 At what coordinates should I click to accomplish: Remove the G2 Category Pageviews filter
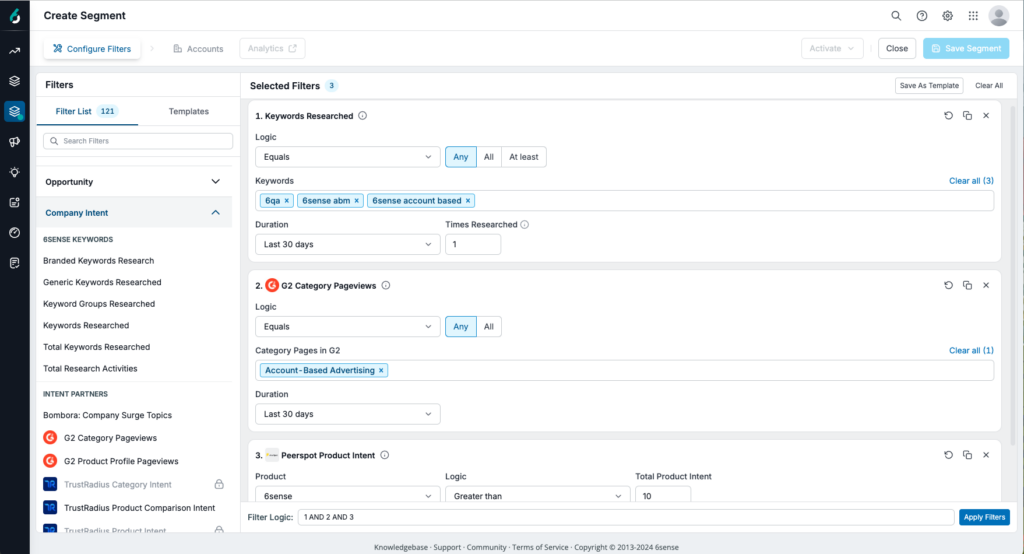986,285
